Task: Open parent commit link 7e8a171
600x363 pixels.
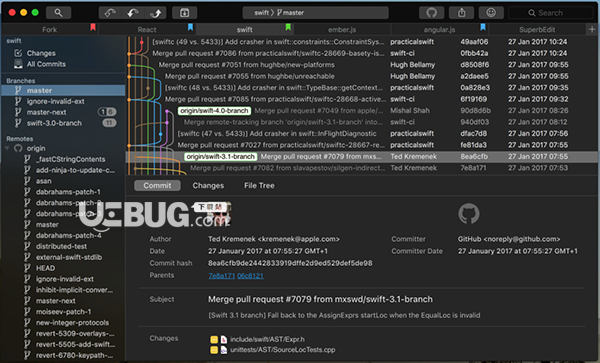Action: coord(222,275)
